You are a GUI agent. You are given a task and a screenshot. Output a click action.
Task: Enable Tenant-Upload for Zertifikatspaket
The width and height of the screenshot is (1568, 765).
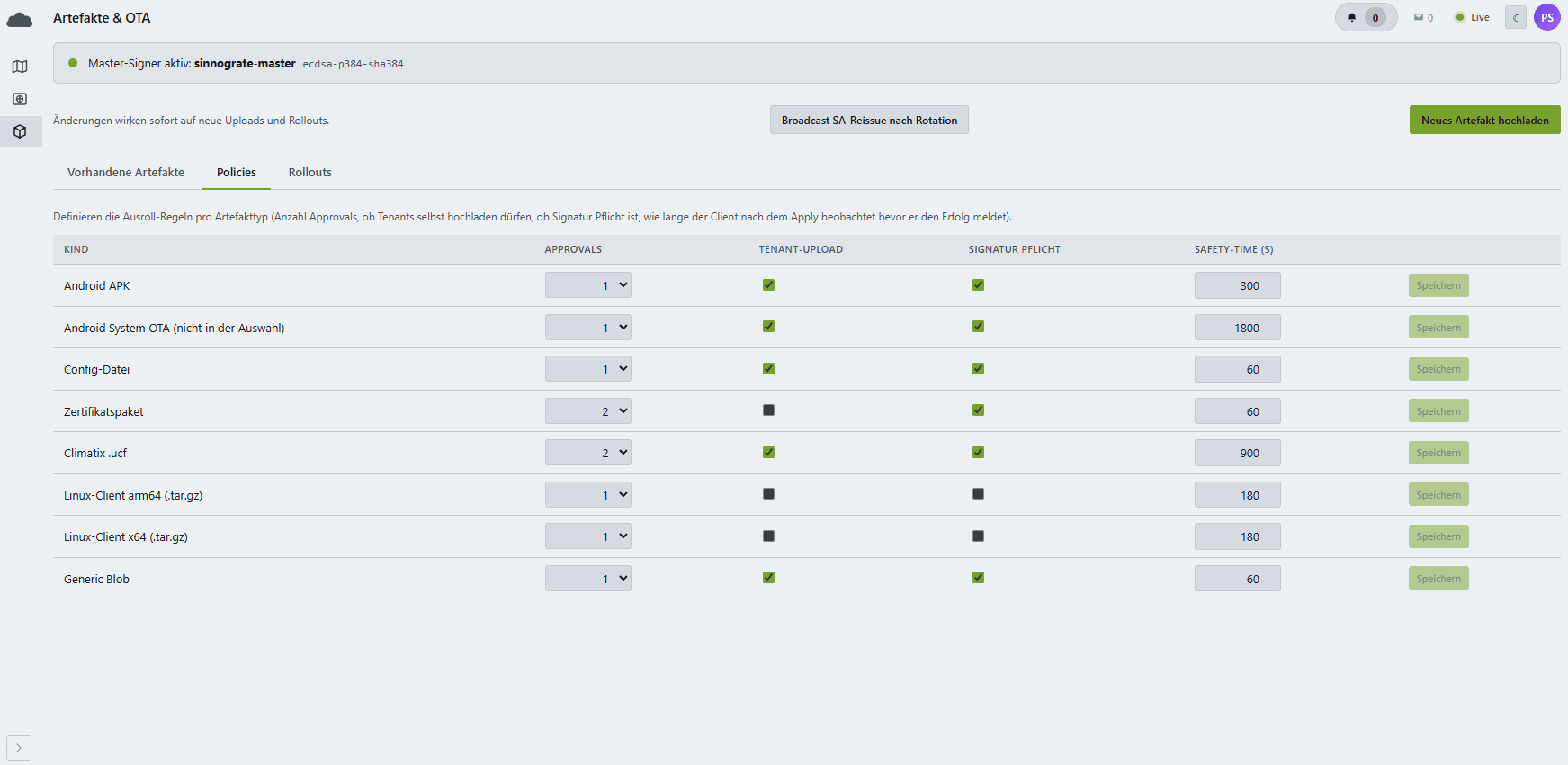click(x=768, y=409)
